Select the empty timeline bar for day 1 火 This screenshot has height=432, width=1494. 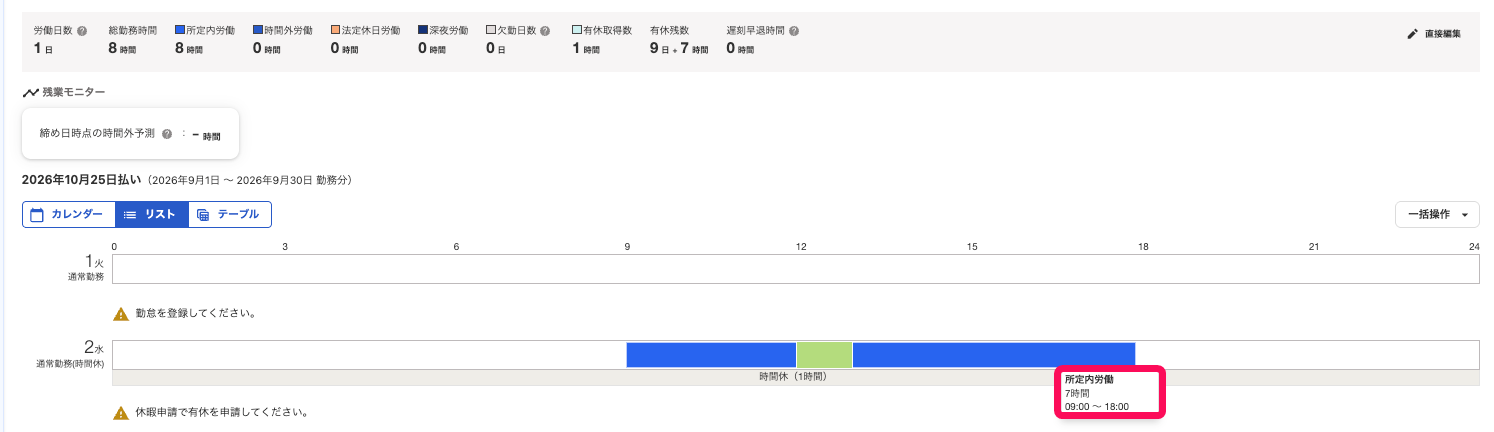click(796, 269)
